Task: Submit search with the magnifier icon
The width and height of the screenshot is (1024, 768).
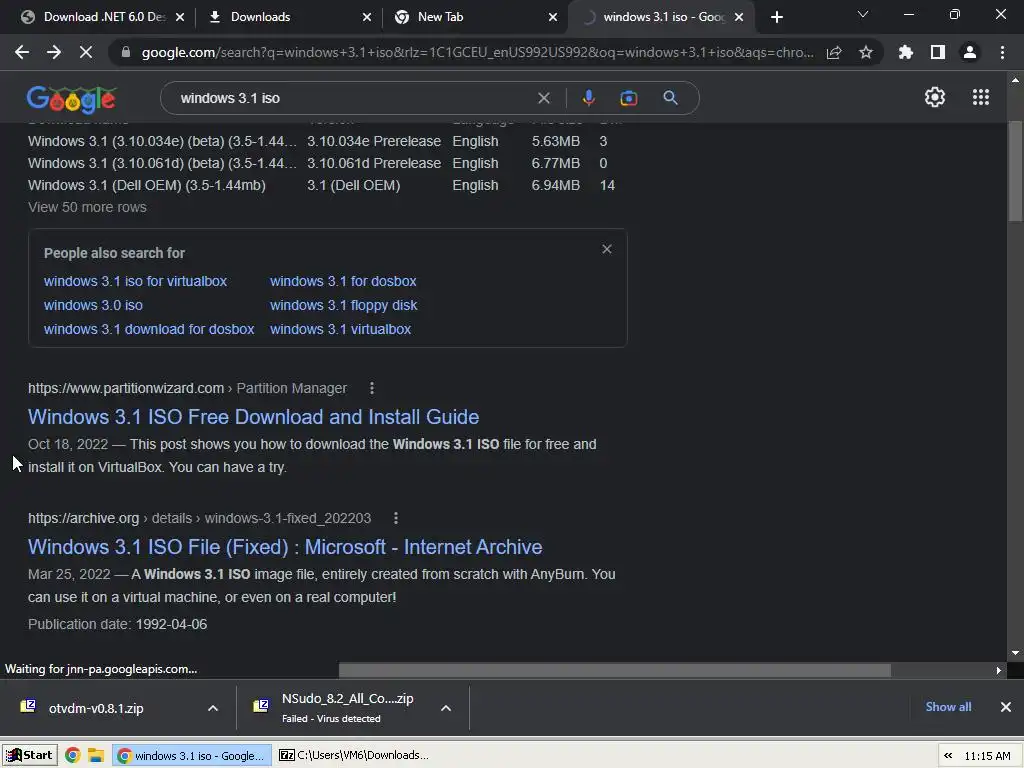Action: (670, 98)
